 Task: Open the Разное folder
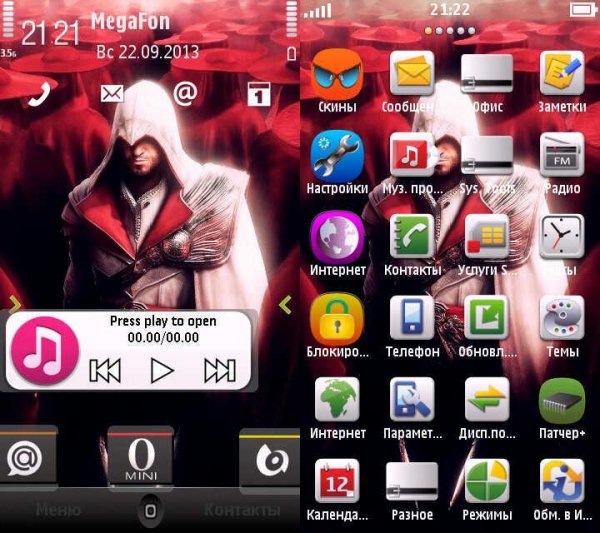412,481
